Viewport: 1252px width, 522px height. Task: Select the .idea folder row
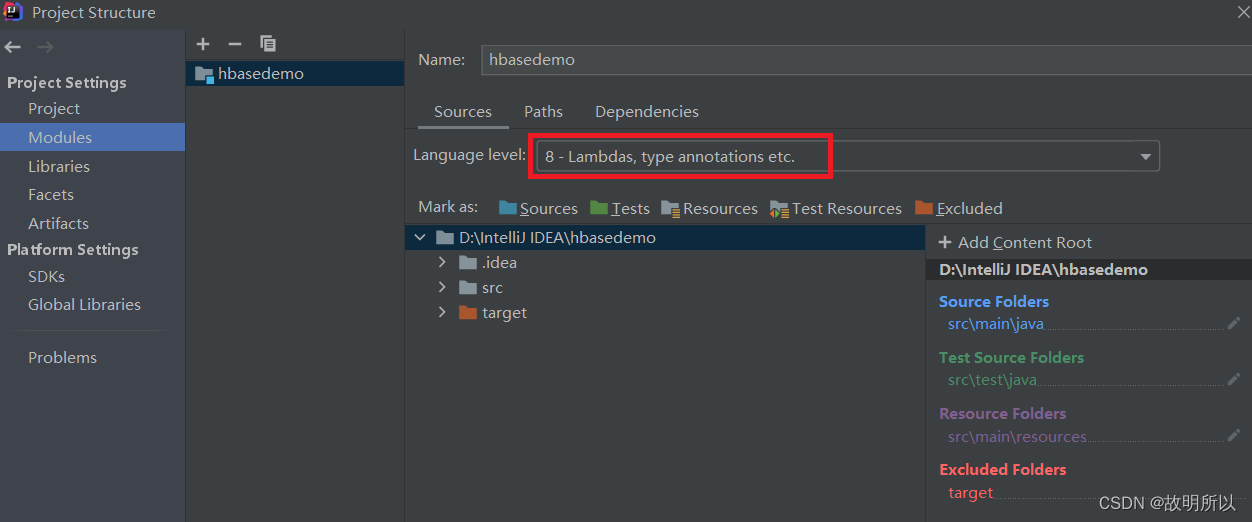tap(665, 262)
